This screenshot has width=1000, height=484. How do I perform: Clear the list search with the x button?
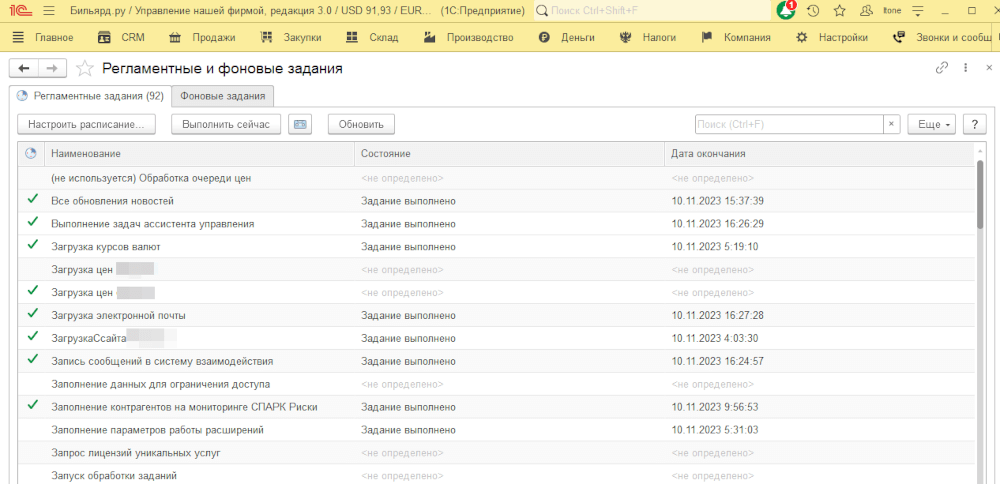tap(890, 124)
